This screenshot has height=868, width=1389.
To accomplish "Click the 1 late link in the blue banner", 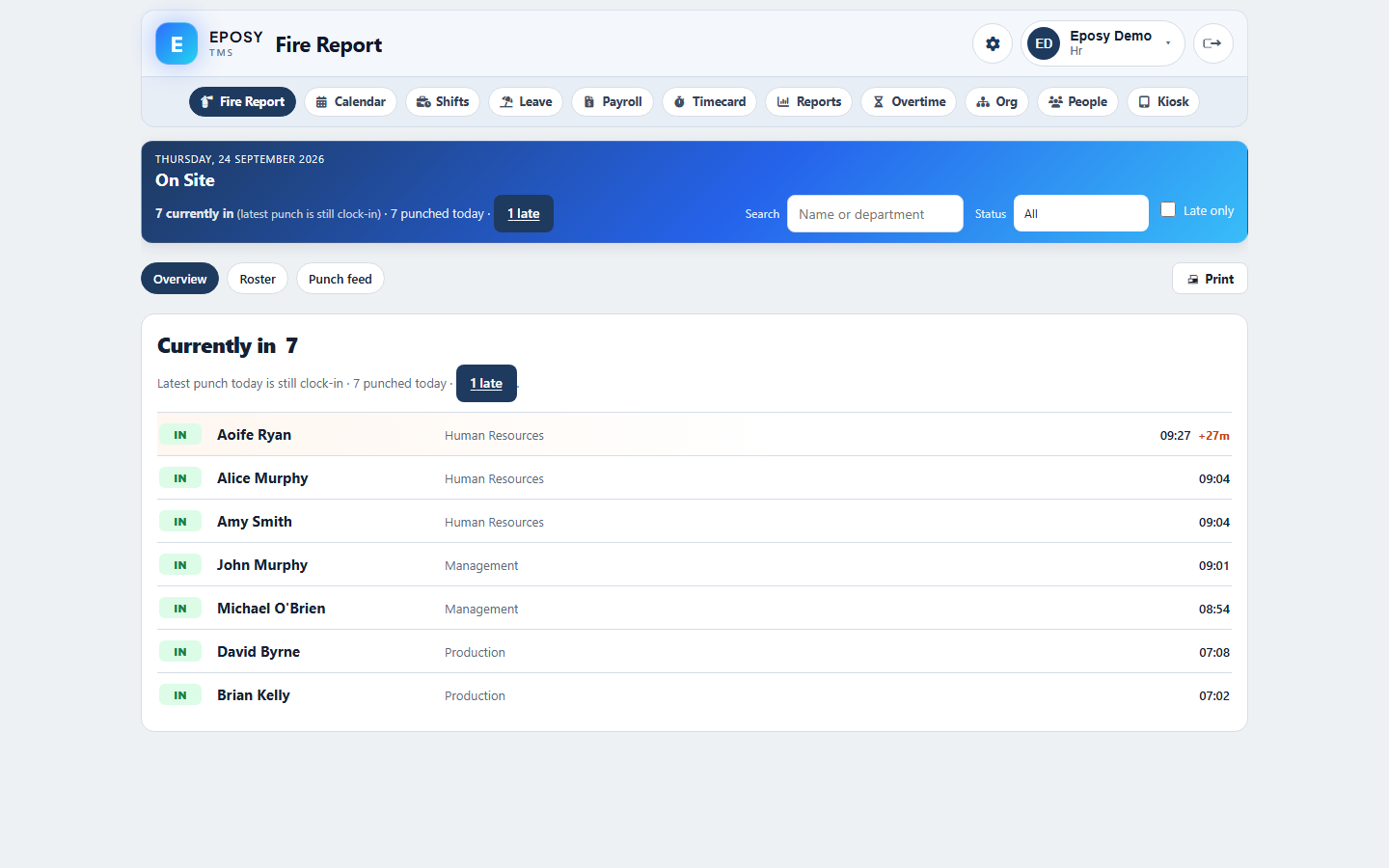I will [524, 213].
